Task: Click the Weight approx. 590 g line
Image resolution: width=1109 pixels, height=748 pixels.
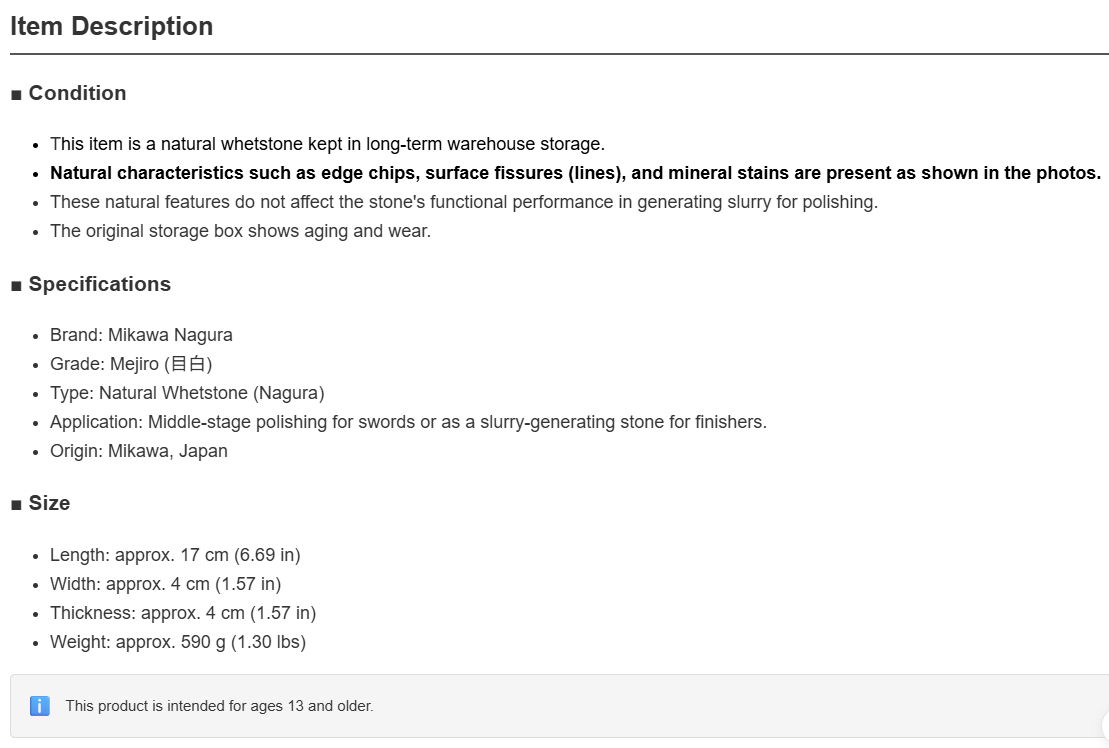Action: point(178,641)
